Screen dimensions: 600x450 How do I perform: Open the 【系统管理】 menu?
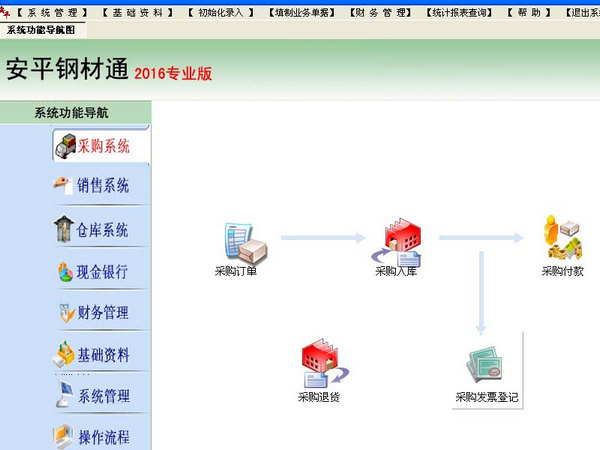click(x=52, y=13)
